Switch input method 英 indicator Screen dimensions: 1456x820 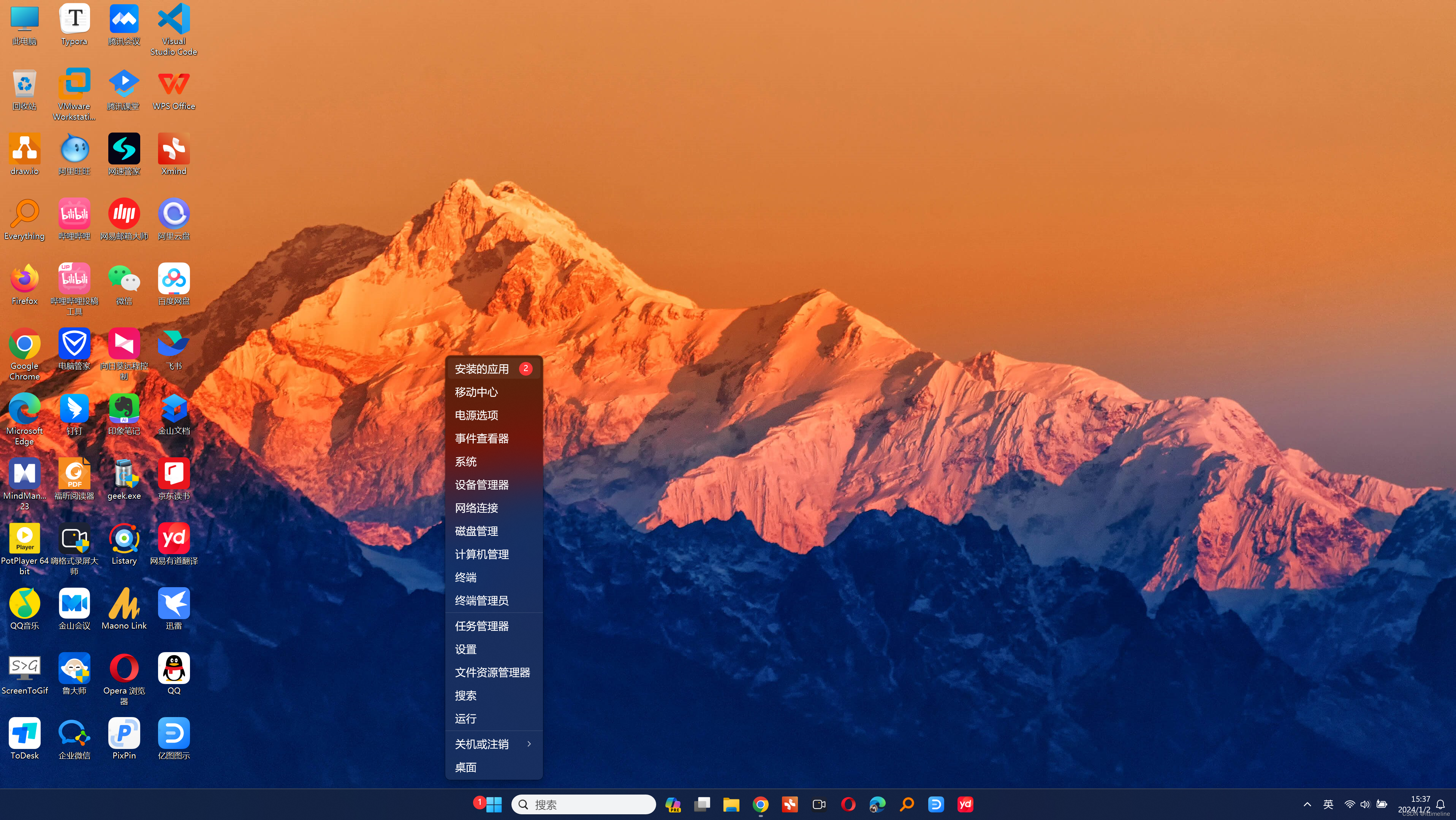pos(1328,804)
